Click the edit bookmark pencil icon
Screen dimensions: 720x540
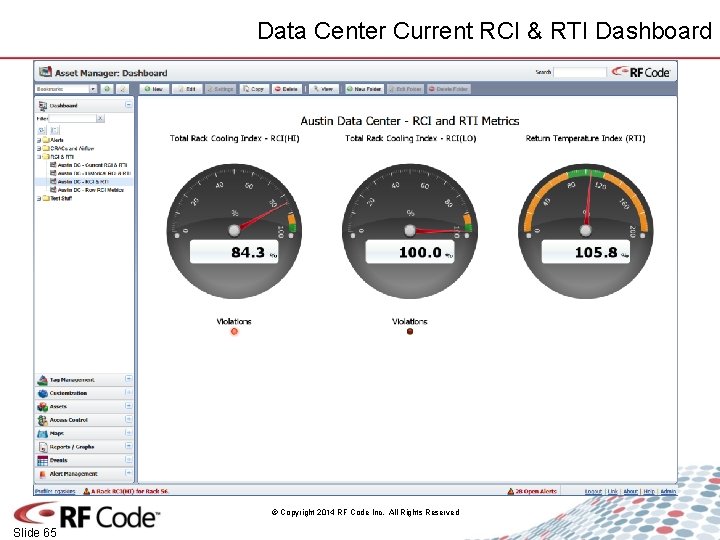click(123, 89)
